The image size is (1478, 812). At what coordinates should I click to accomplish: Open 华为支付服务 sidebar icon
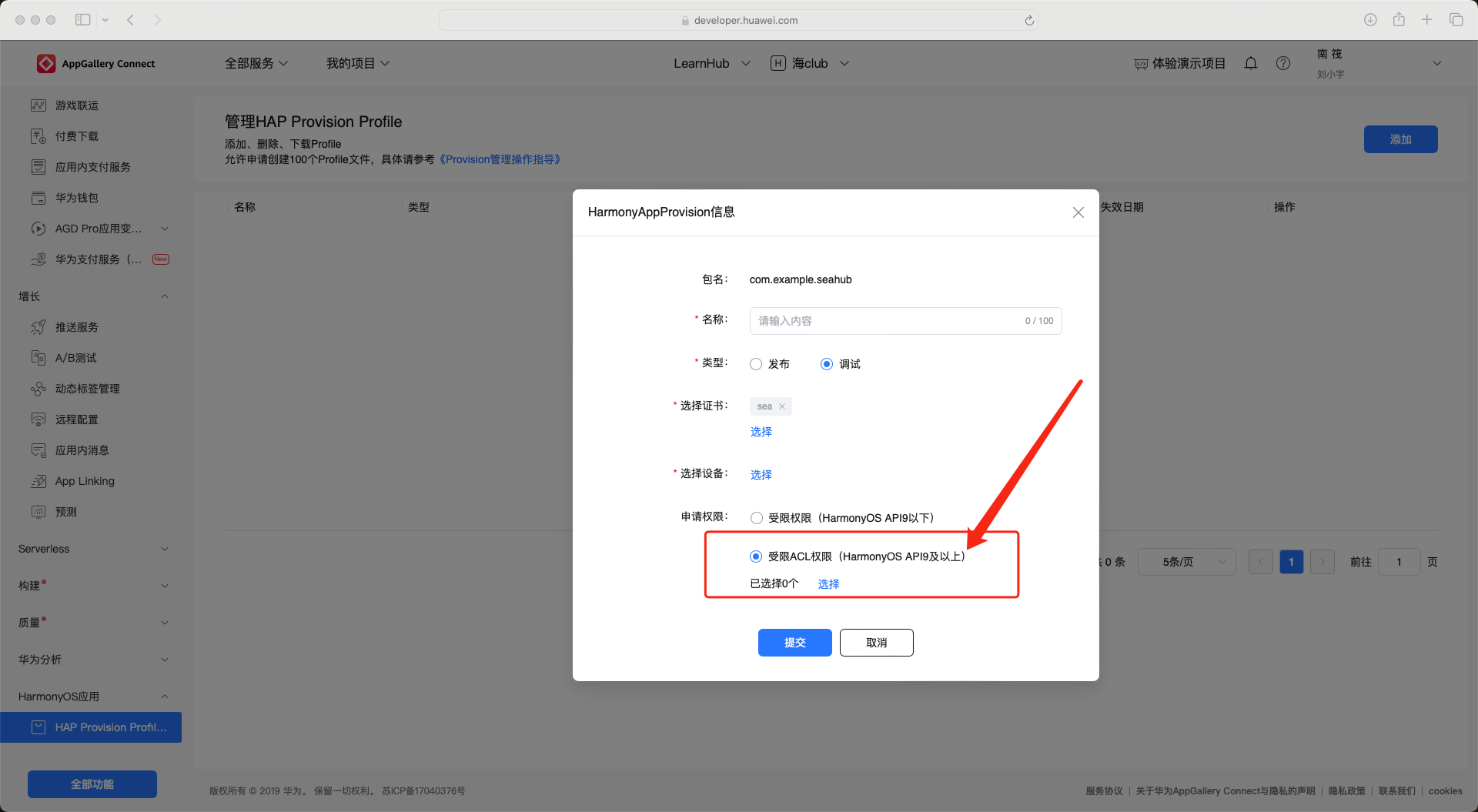tap(38, 259)
